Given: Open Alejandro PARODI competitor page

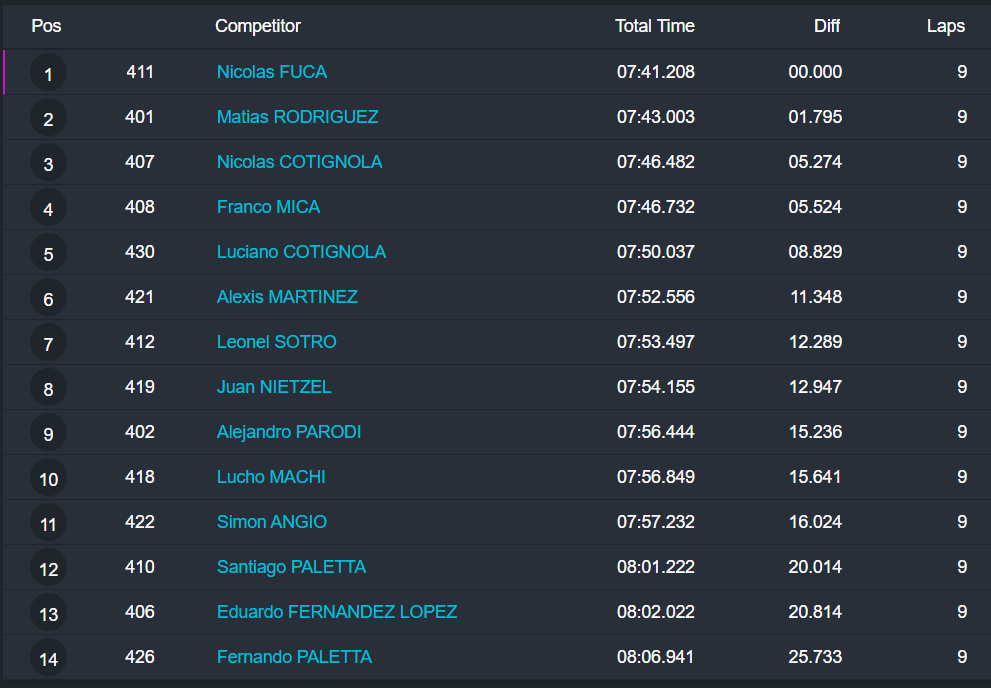Looking at the screenshot, I should click(x=289, y=432).
